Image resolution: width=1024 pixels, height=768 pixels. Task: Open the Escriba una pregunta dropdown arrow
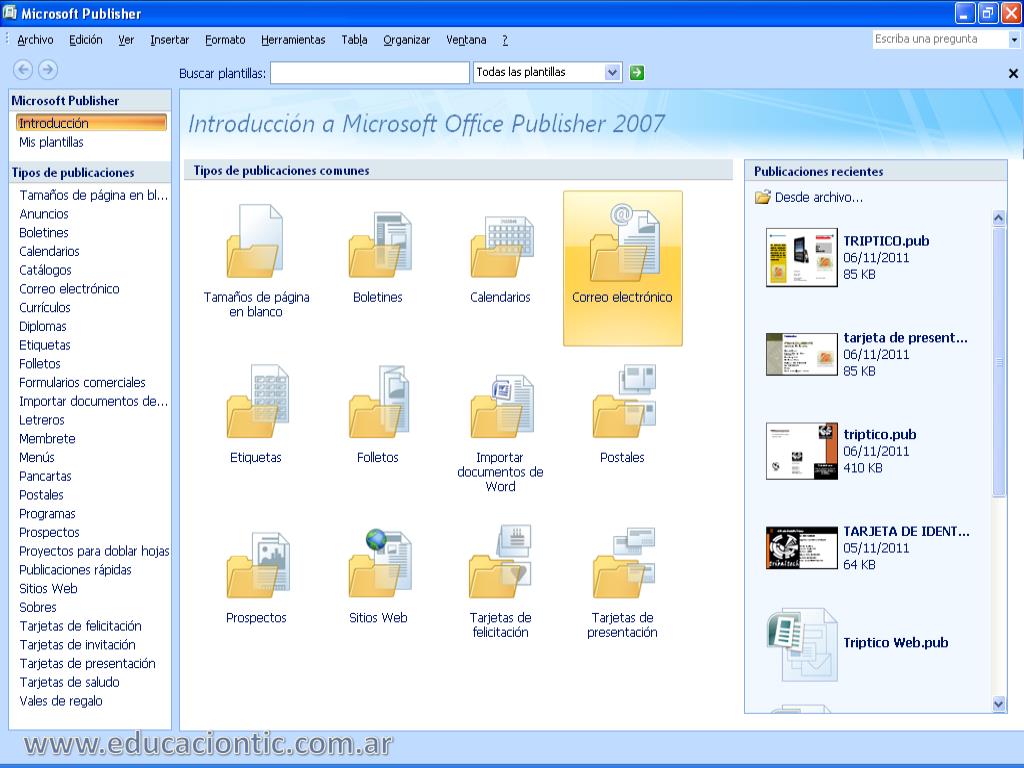pos(1015,40)
